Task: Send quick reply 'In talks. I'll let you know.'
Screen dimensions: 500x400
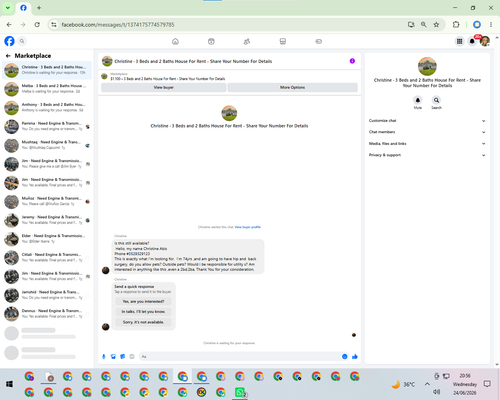Action: click(x=143, y=312)
